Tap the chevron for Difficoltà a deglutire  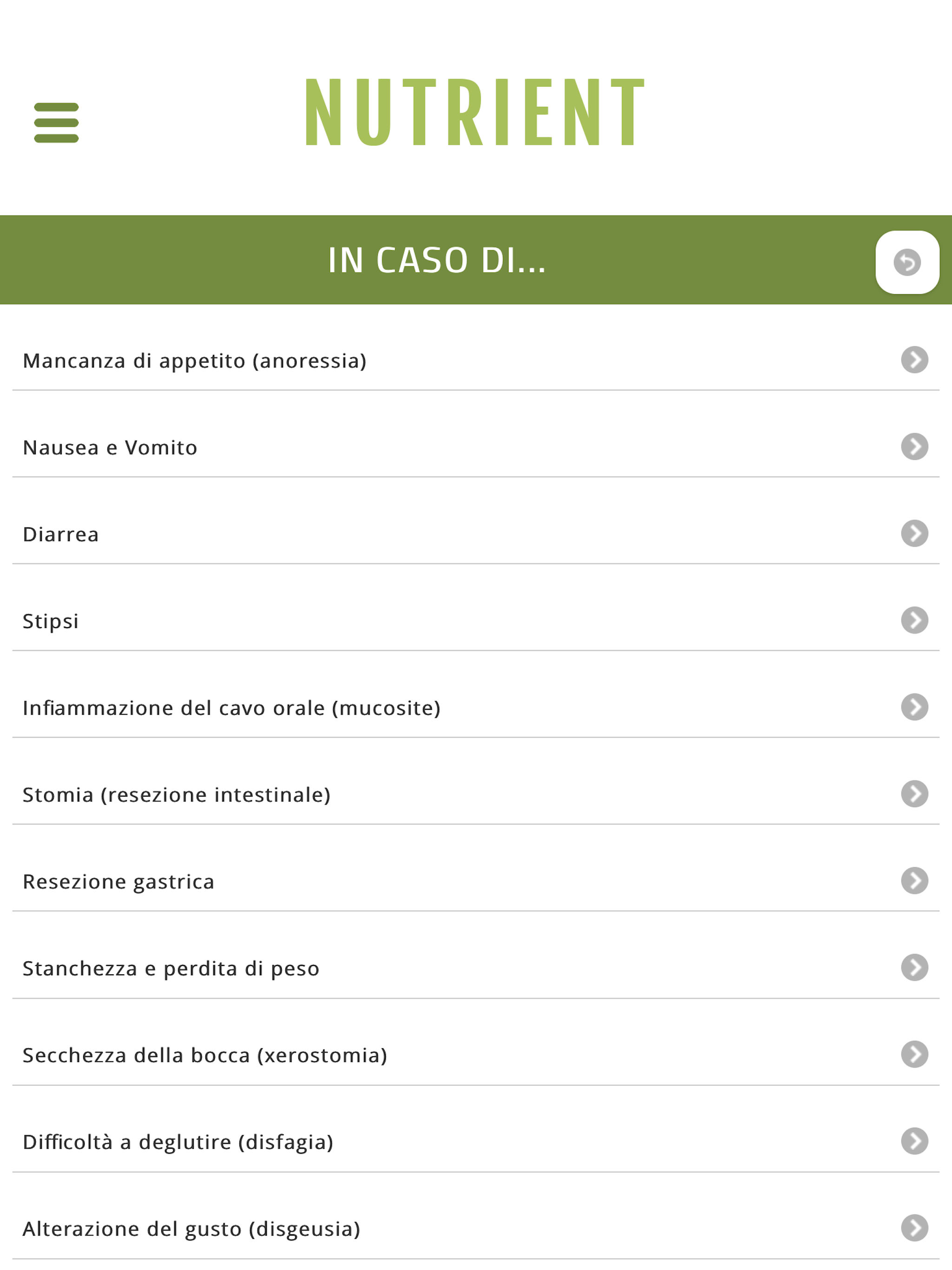(915, 1141)
